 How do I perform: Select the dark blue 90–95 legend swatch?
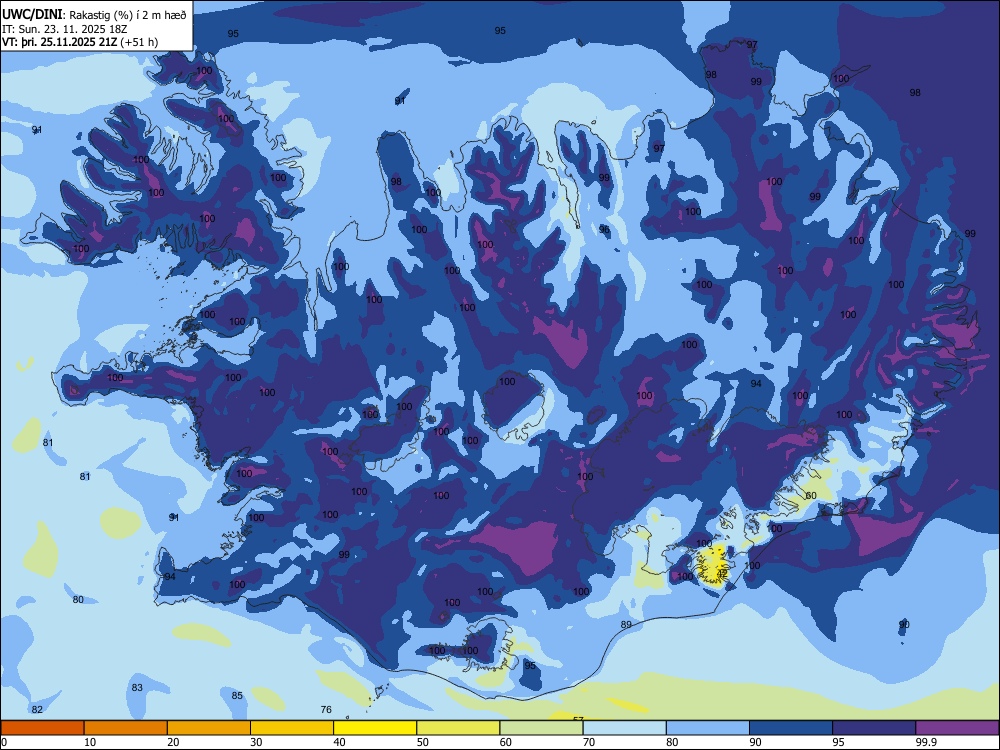791,728
